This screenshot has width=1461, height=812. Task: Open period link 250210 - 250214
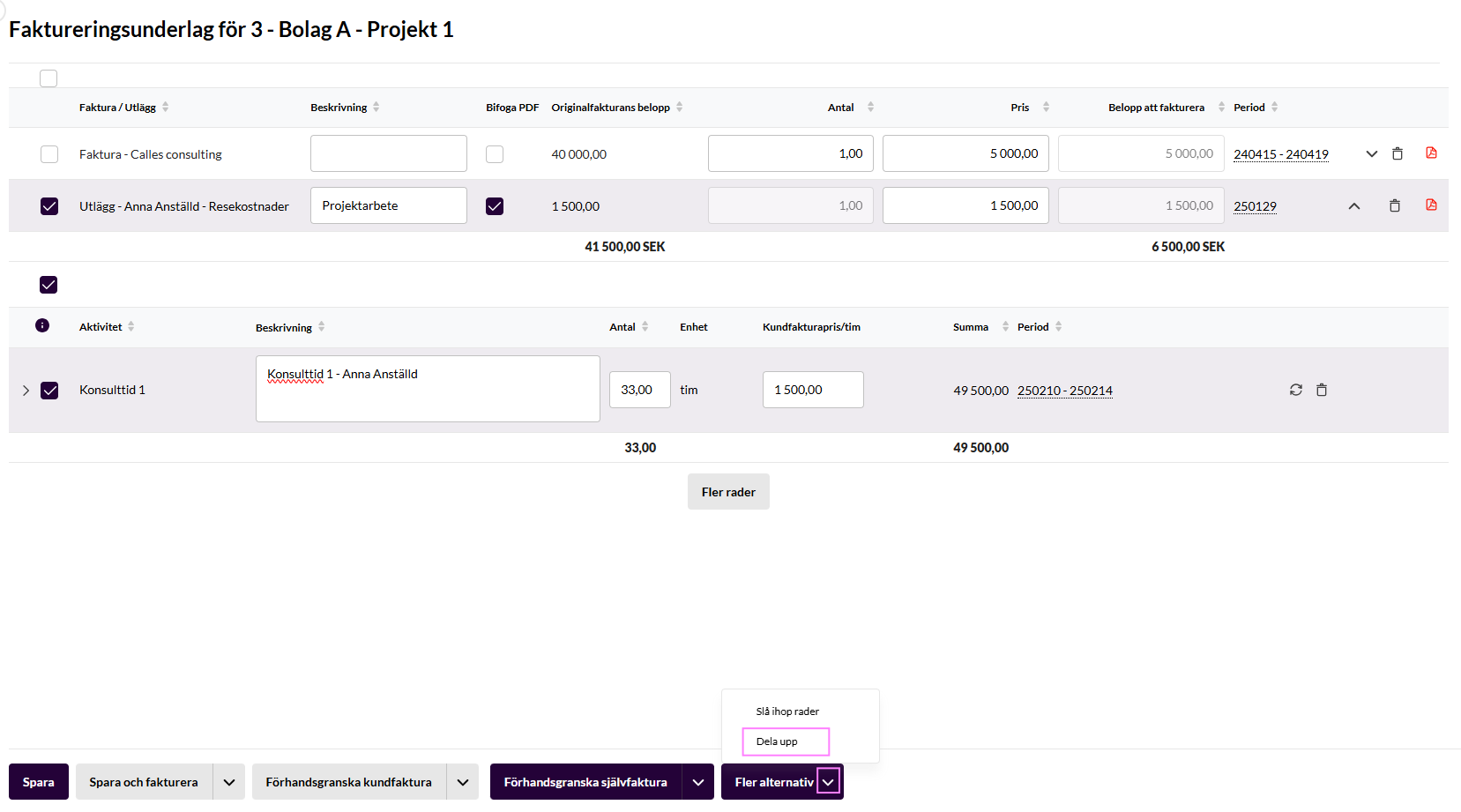[x=1065, y=391]
